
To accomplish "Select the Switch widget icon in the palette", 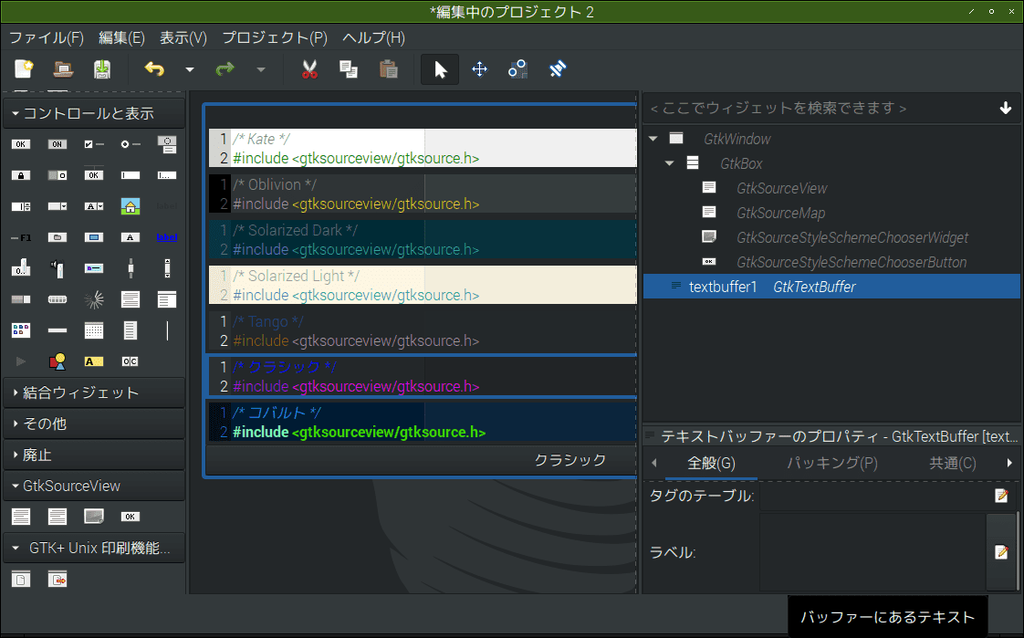I will 57,175.
